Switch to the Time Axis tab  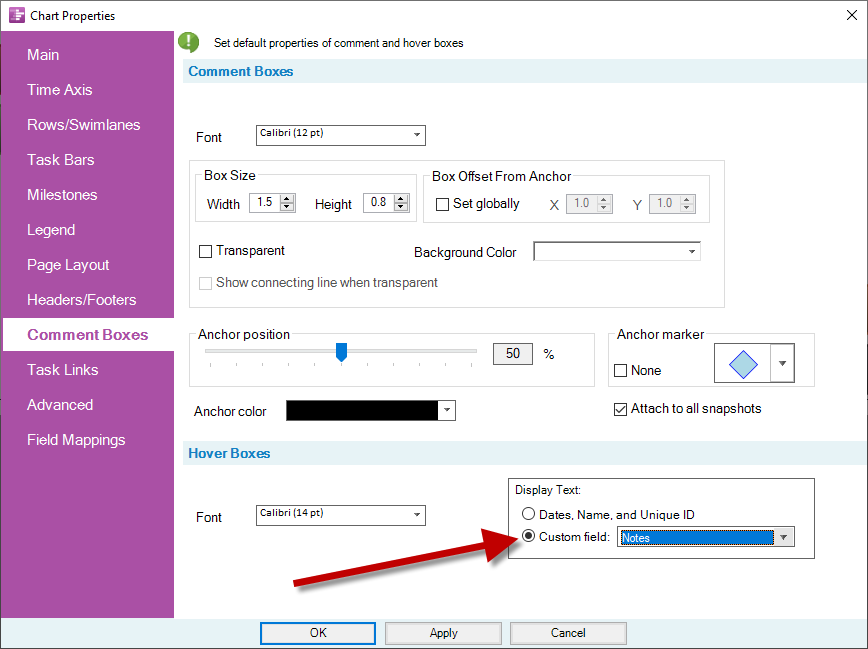pos(60,90)
